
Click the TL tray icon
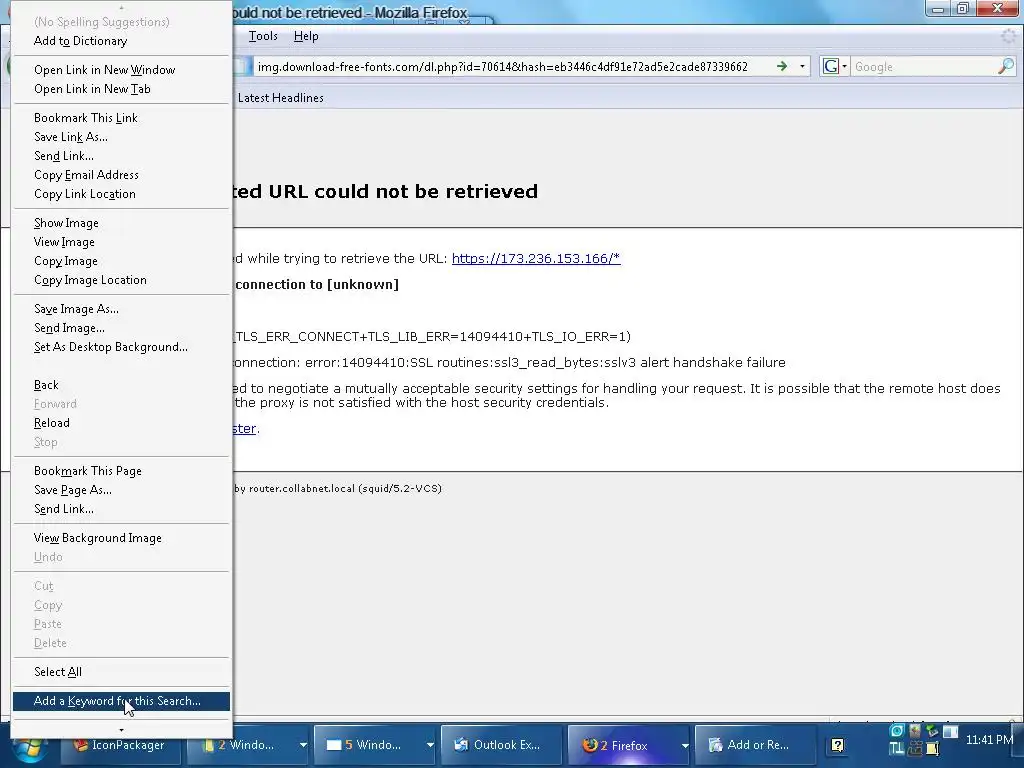(897, 748)
